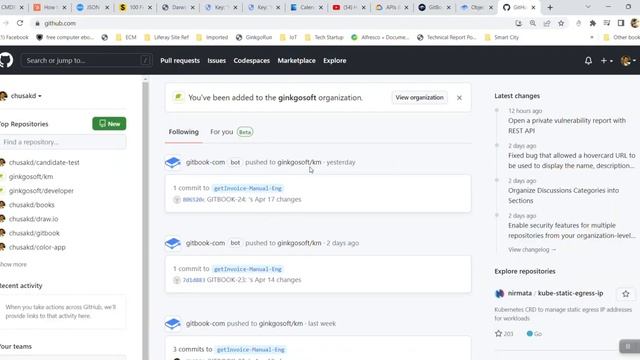
Task: Click gitbook-com avatar on yesterday's push
Action: (x=173, y=162)
